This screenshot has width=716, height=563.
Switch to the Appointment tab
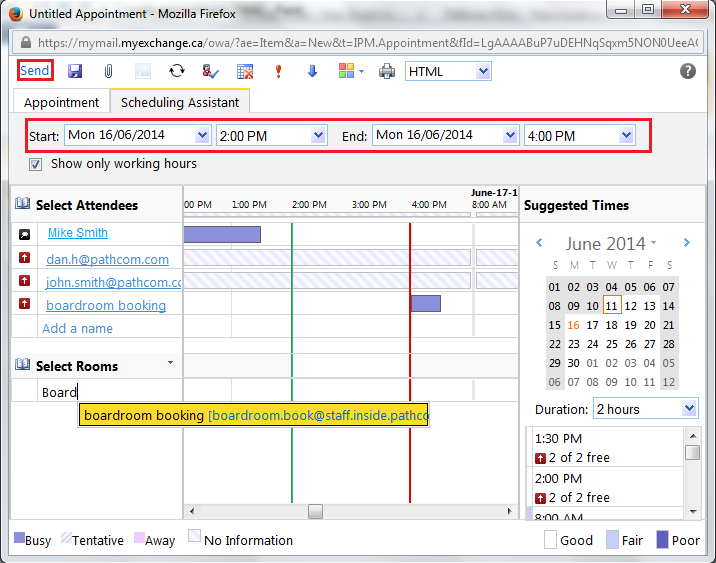pyautogui.click(x=61, y=102)
